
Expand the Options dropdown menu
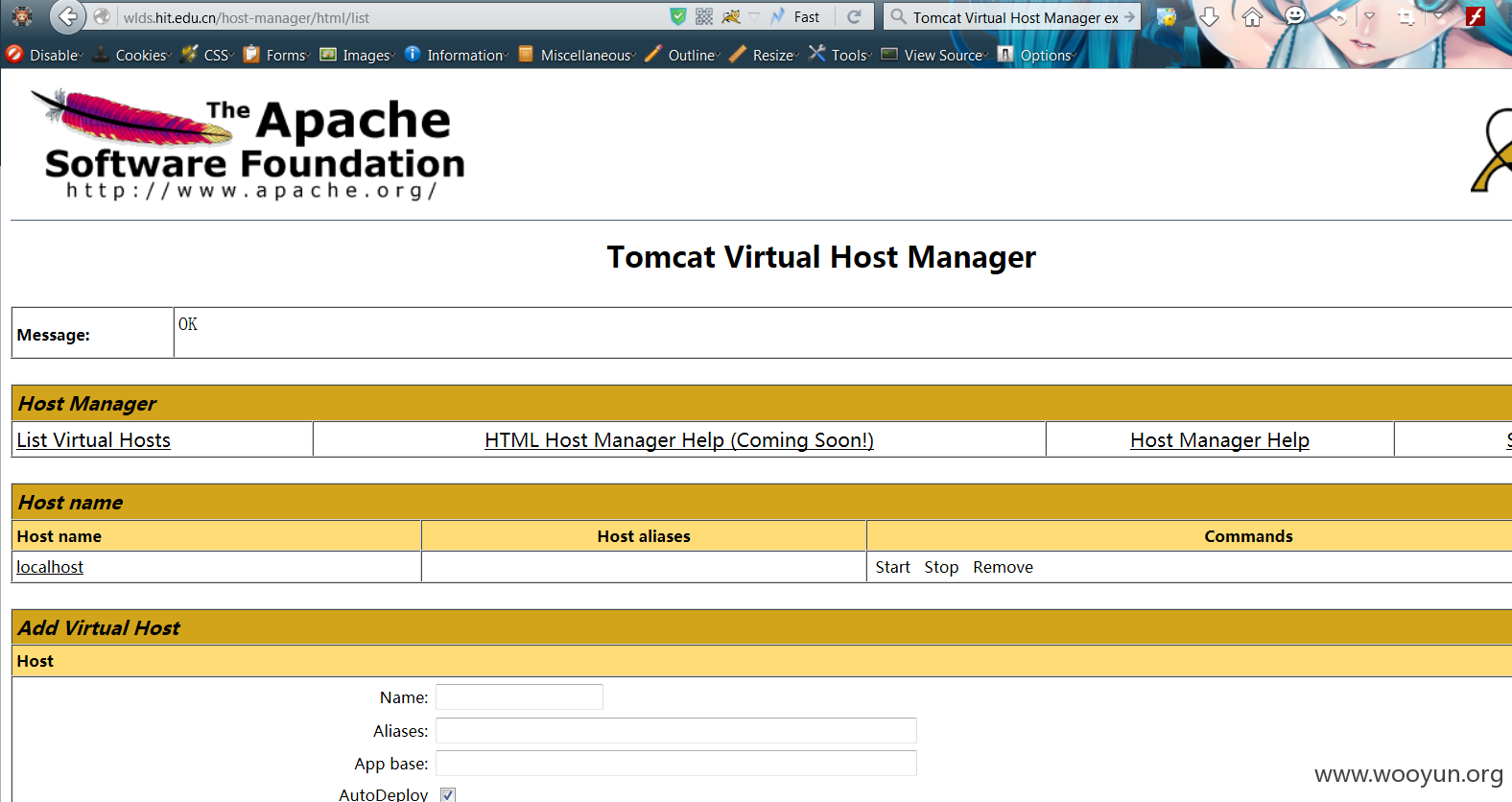(x=1036, y=55)
